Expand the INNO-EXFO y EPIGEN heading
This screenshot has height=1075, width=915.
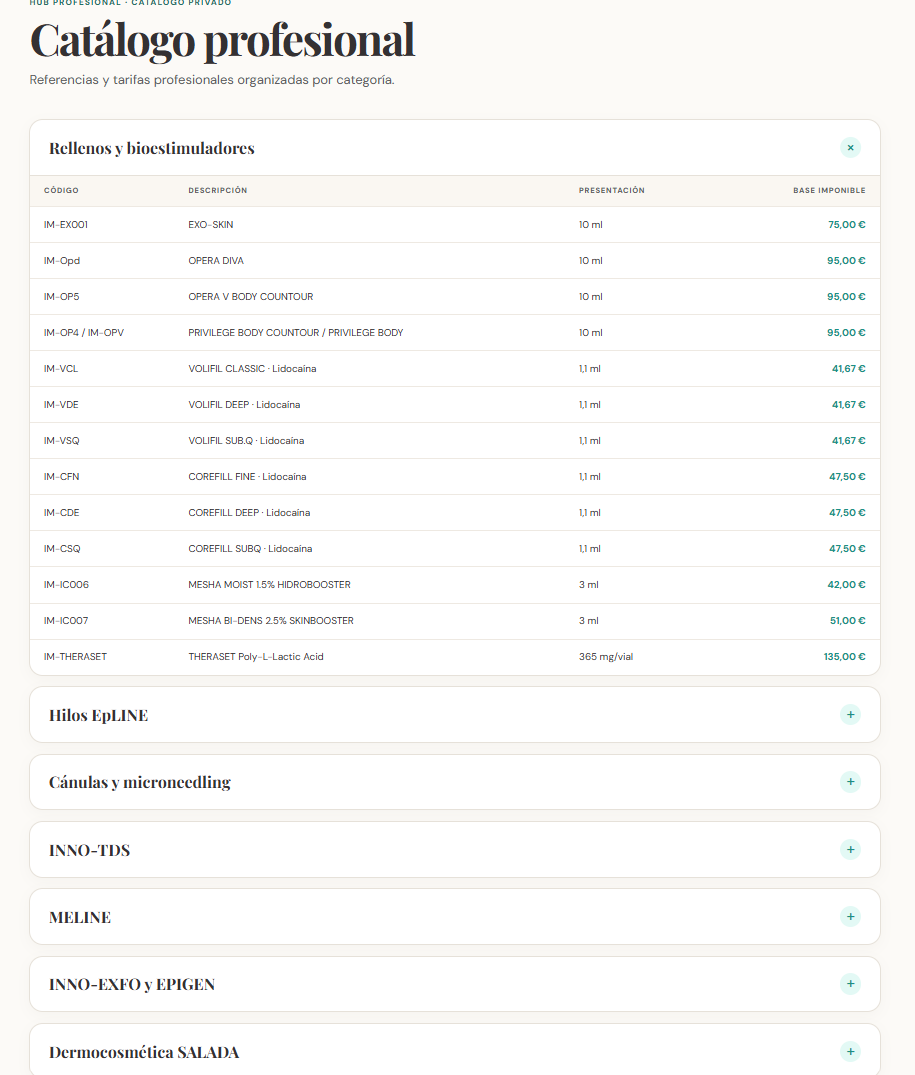tap(132, 985)
